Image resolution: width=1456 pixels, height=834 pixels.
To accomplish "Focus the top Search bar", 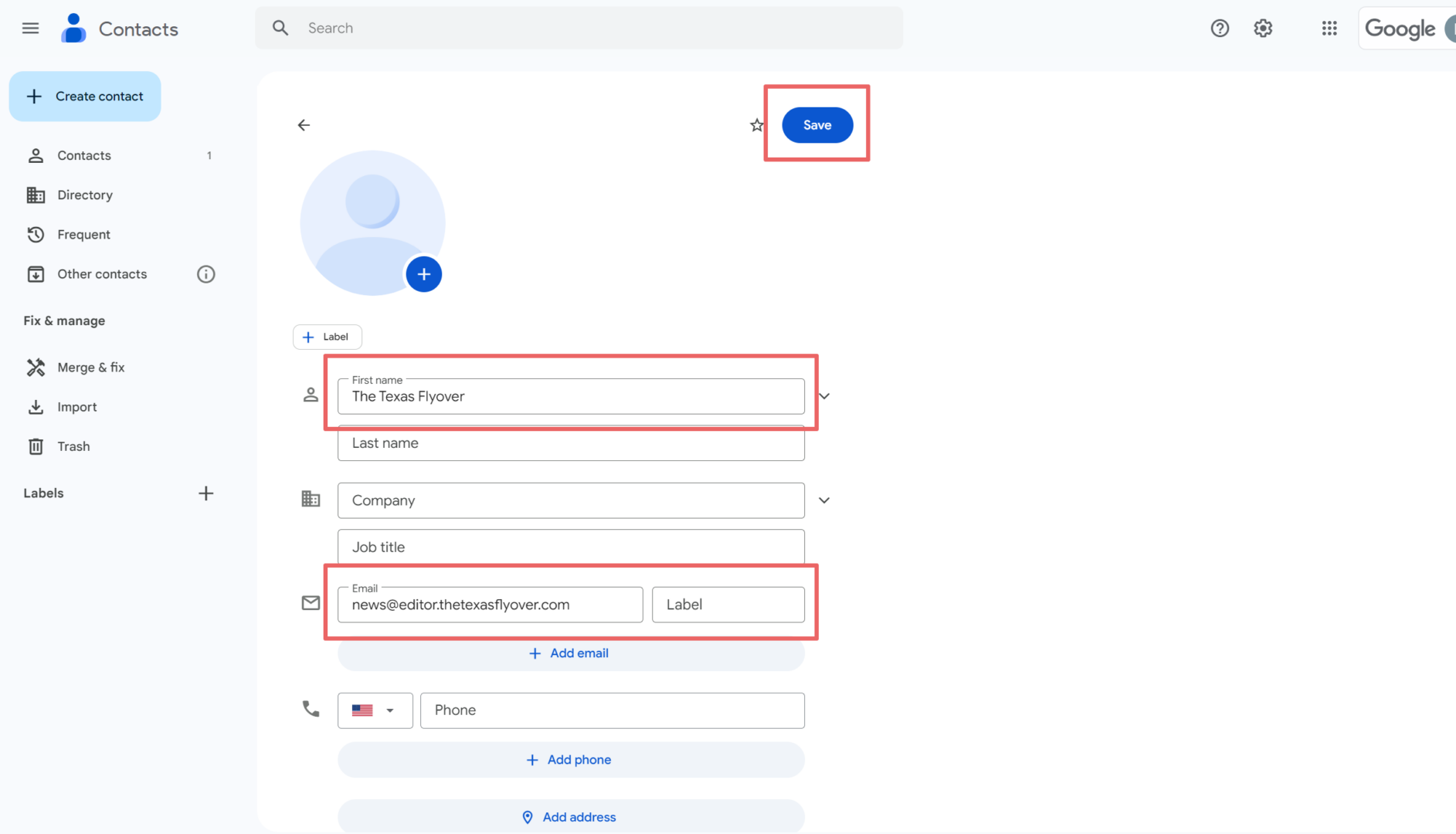I will click(x=579, y=29).
